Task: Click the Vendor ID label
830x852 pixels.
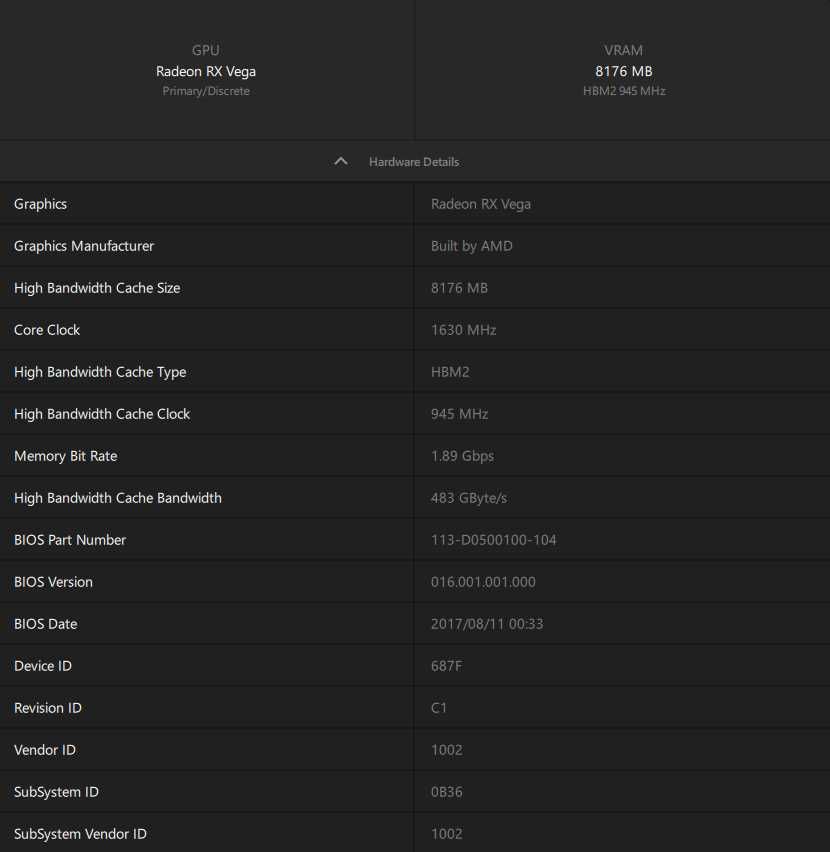Action: click(45, 750)
